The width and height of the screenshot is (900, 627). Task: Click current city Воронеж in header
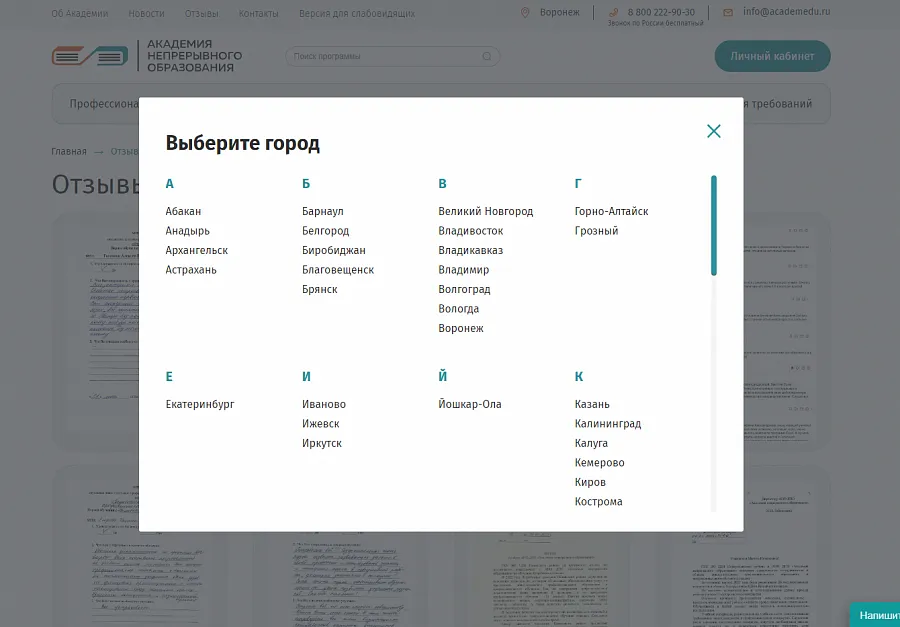click(x=560, y=12)
